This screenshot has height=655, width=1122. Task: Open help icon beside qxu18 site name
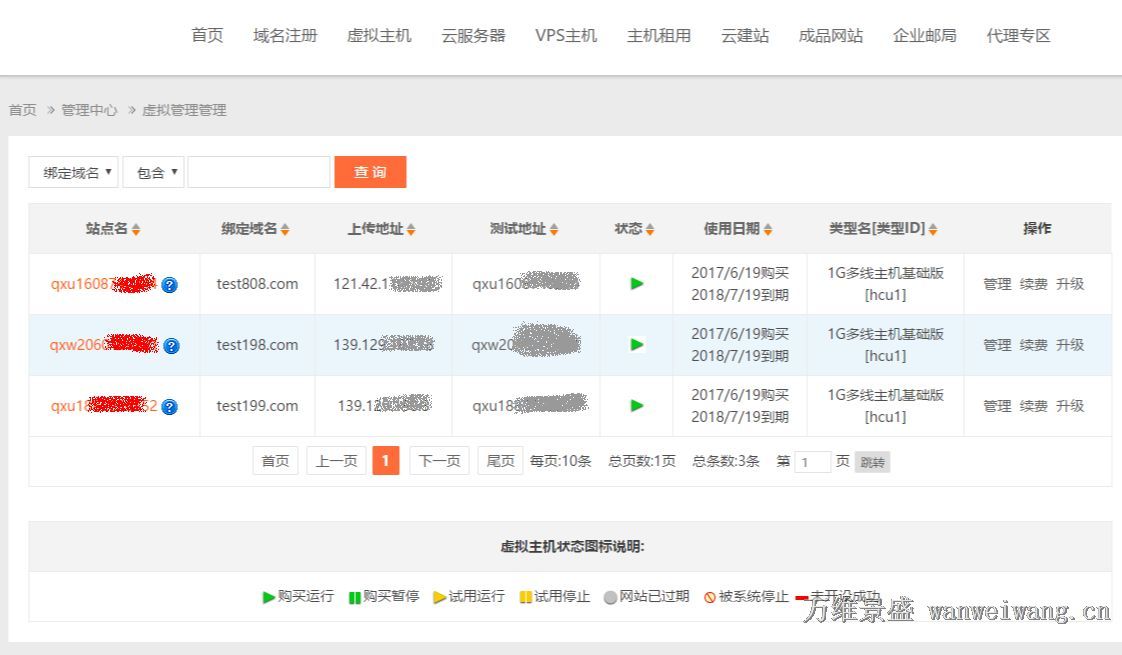point(170,407)
